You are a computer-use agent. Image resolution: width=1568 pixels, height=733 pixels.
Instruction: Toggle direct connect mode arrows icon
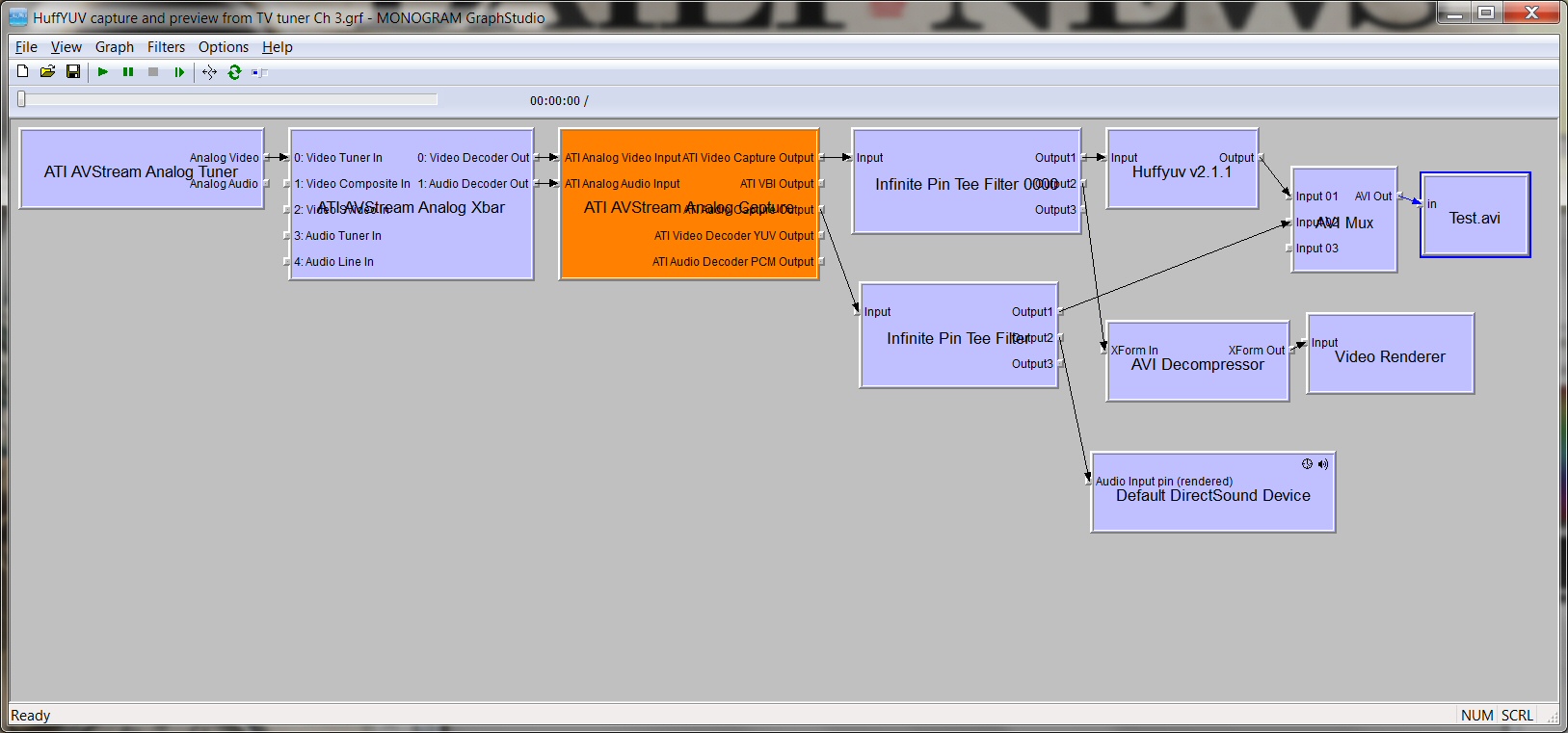(x=209, y=72)
